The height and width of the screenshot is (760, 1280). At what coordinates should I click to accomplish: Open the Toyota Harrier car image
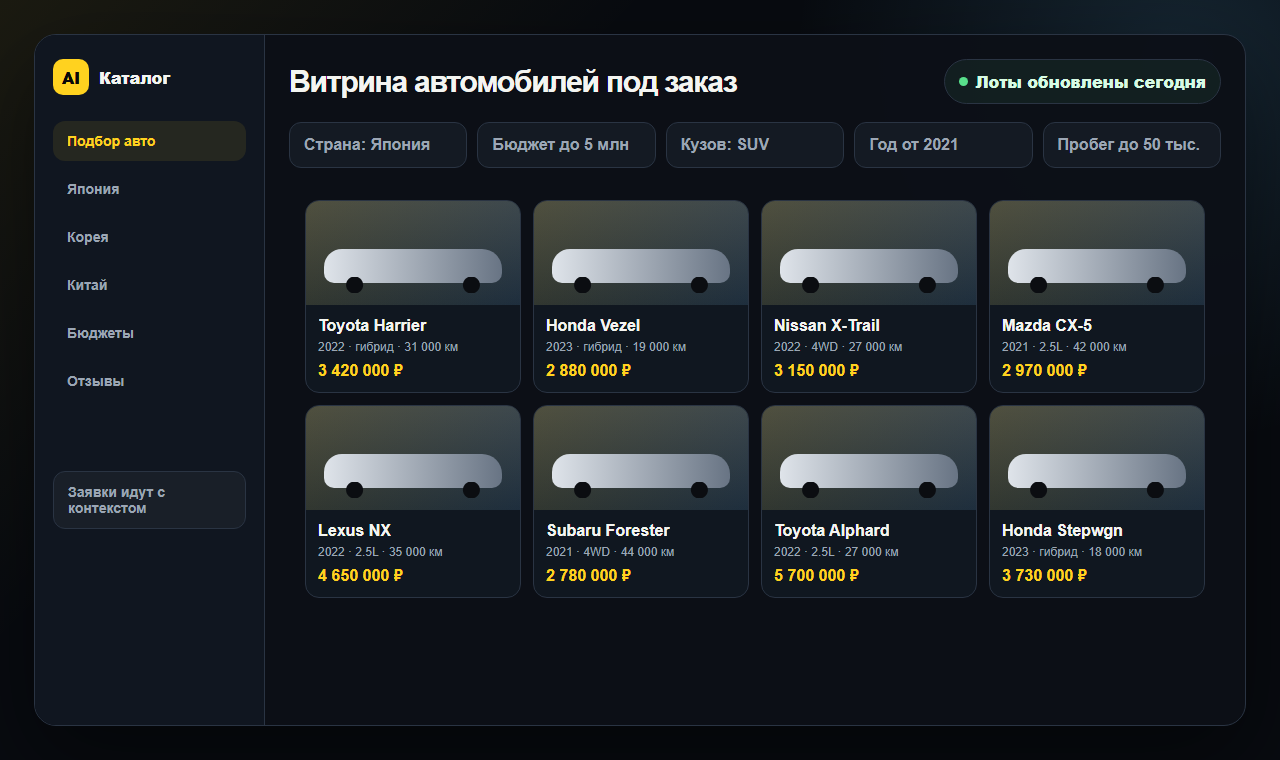[413, 253]
